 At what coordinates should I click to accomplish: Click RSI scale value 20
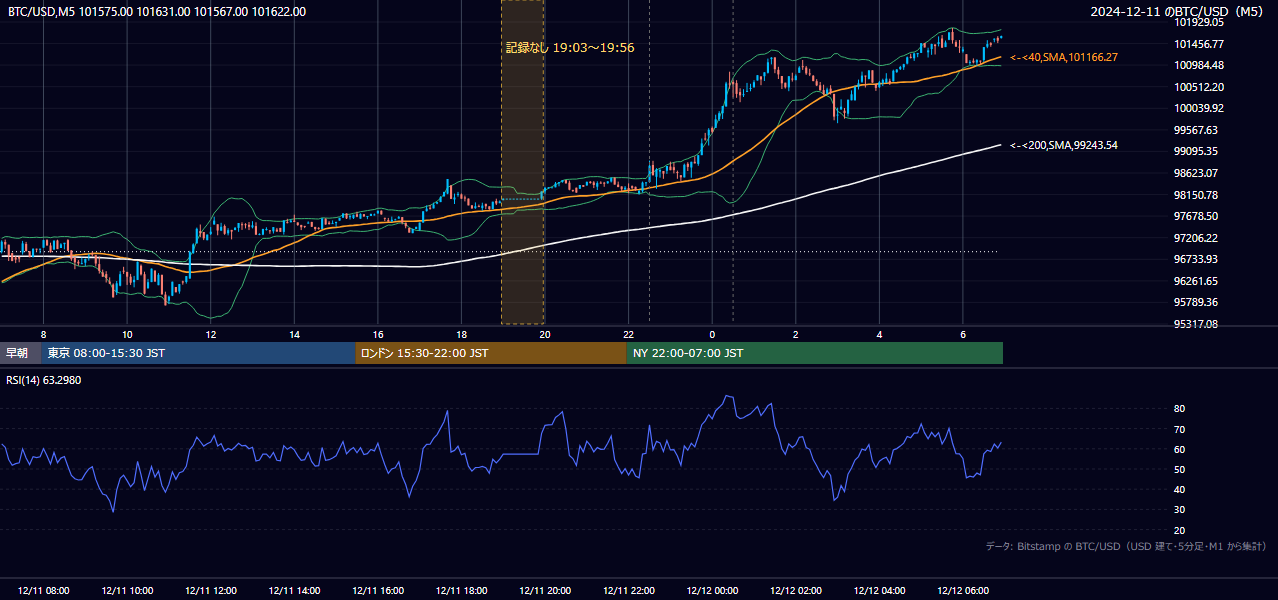(1179, 530)
